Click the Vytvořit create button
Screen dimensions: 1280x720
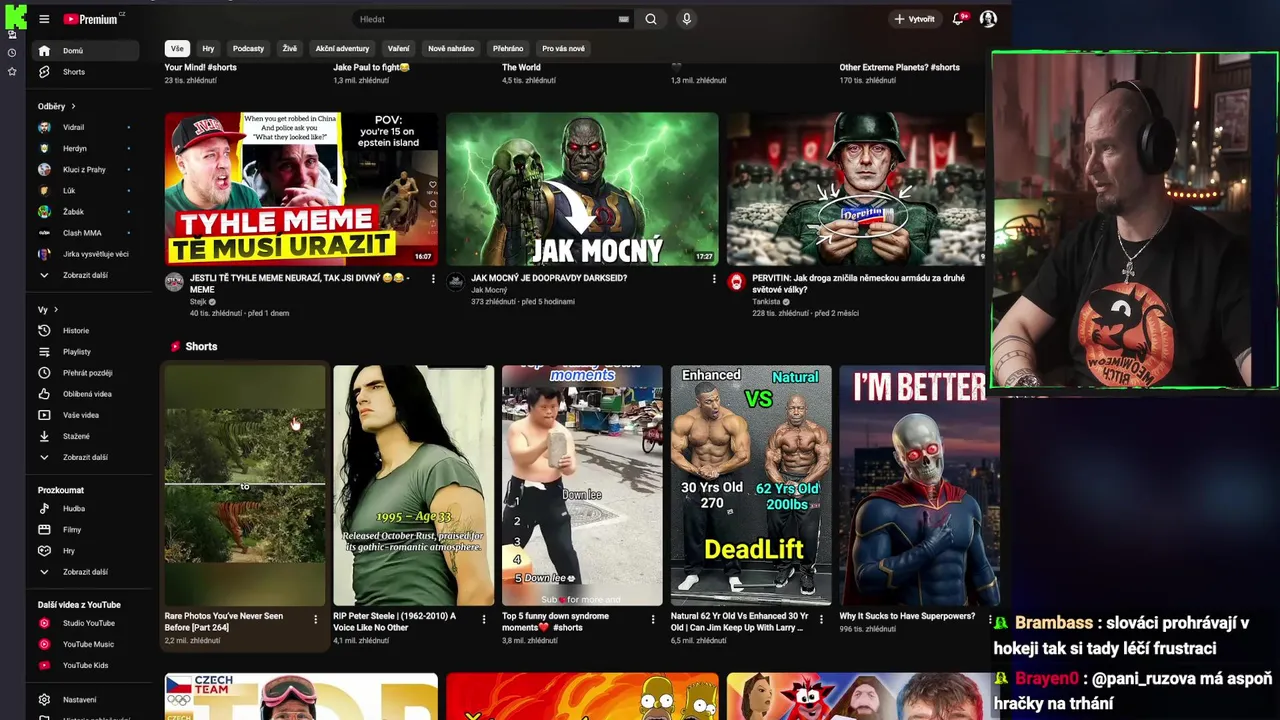tap(915, 19)
